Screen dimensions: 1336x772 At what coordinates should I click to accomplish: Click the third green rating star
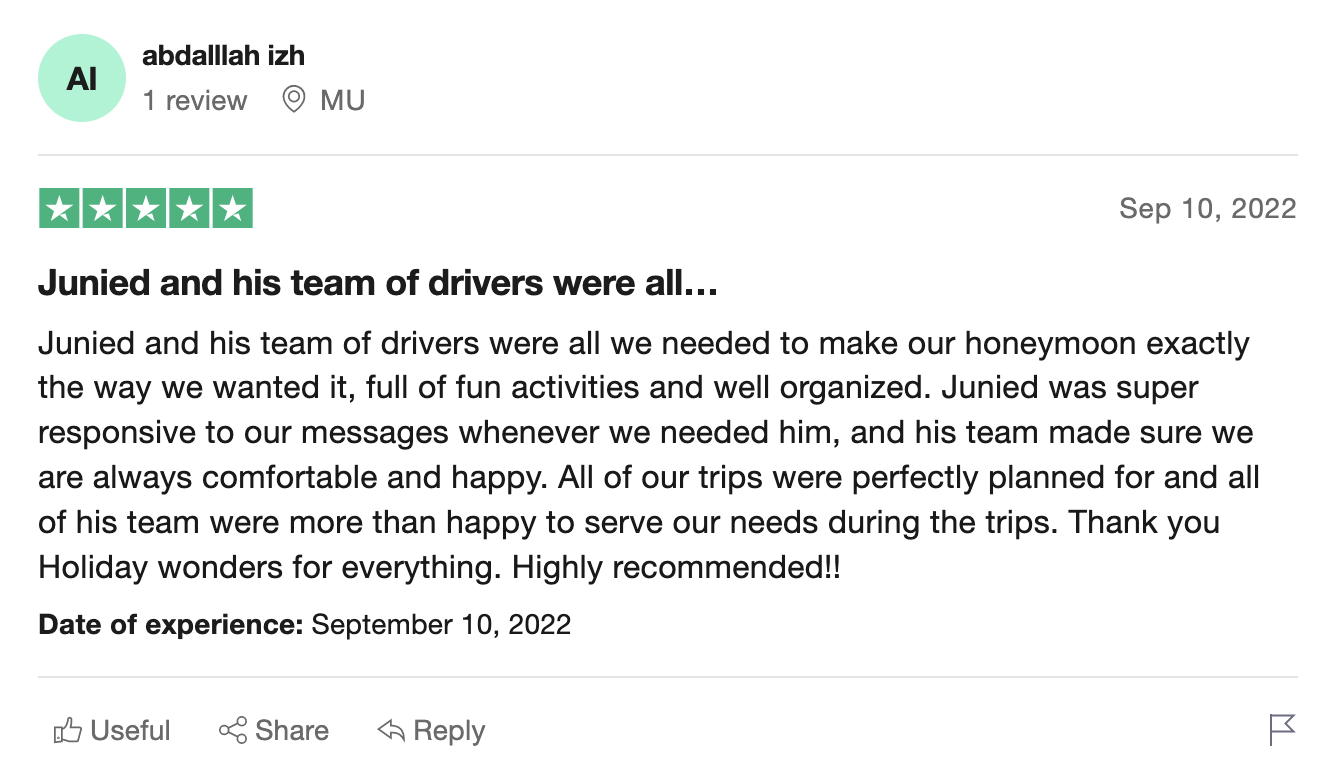pyautogui.click(x=145, y=208)
